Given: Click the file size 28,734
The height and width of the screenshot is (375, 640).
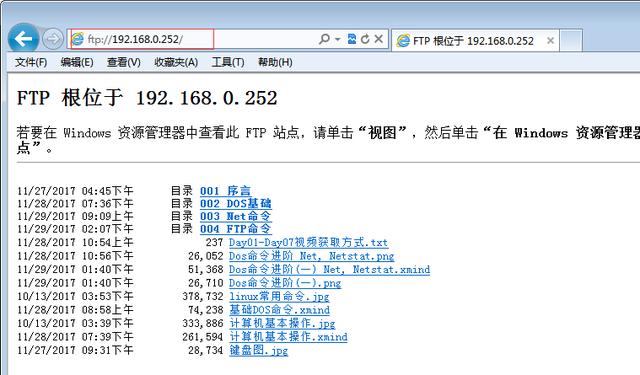Looking at the screenshot, I should pos(206,350).
